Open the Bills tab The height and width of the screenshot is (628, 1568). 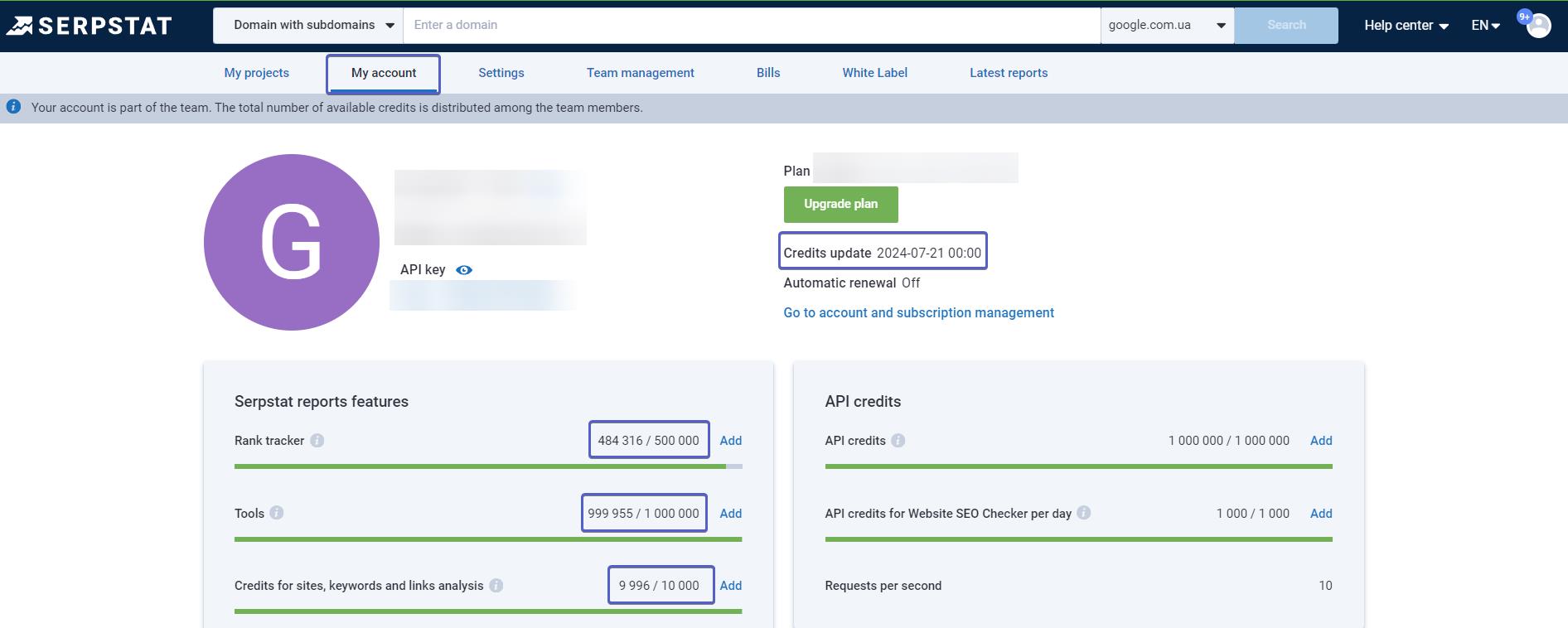(x=768, y=73)
